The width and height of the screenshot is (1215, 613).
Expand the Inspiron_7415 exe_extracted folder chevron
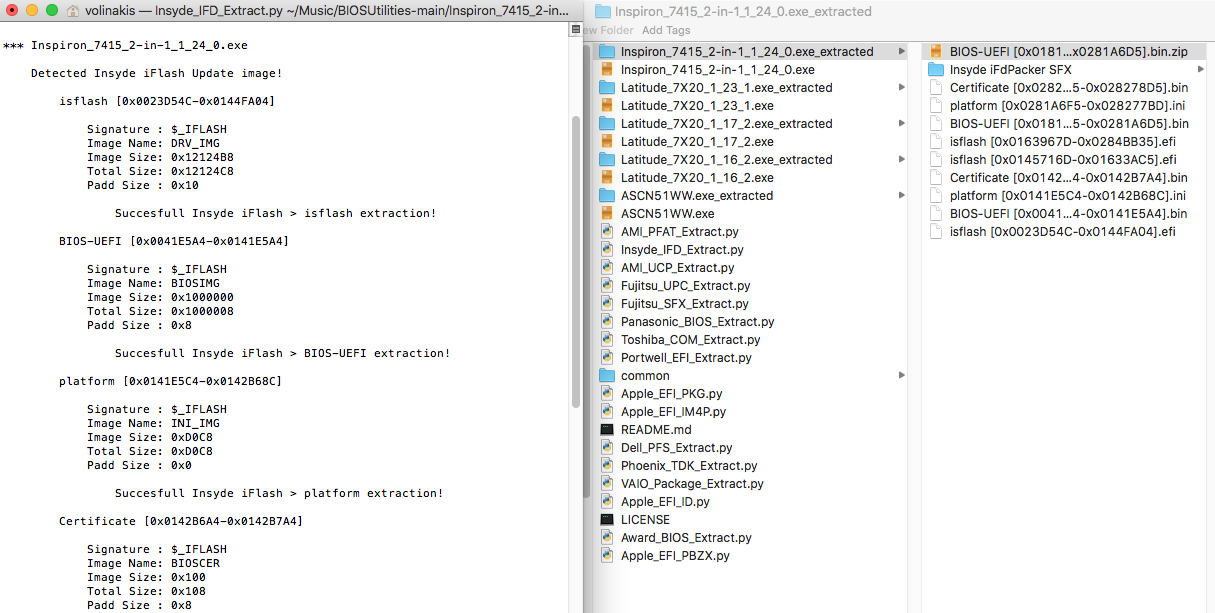(x=902, y=52)
